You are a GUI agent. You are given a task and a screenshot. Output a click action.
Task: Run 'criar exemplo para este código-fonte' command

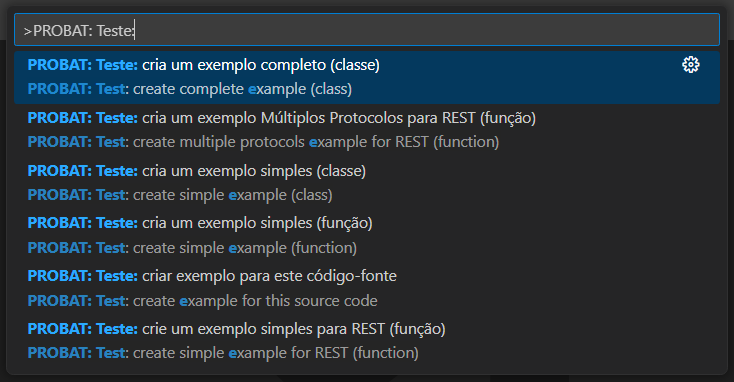[x=269, y=276]
